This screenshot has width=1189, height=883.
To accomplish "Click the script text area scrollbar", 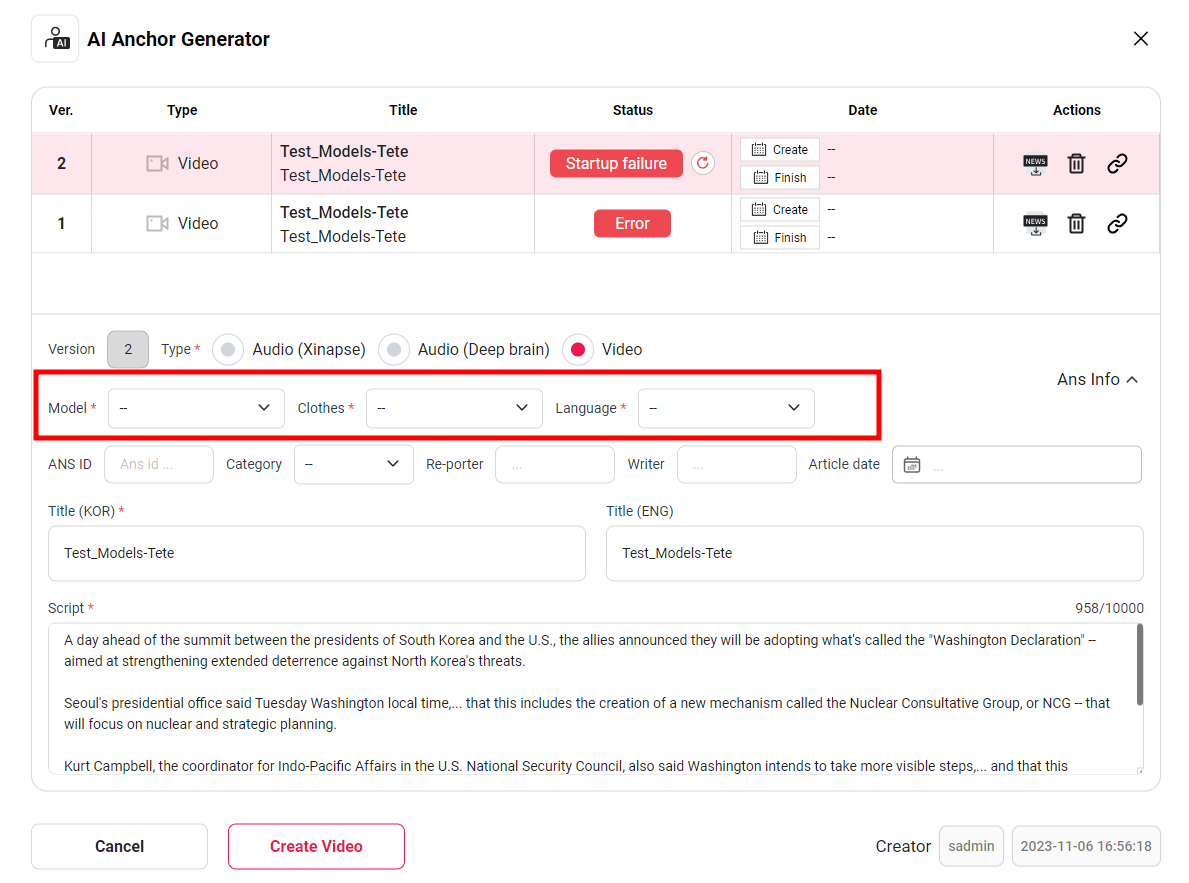I will pyautogui.click(x=1139, y=665).
